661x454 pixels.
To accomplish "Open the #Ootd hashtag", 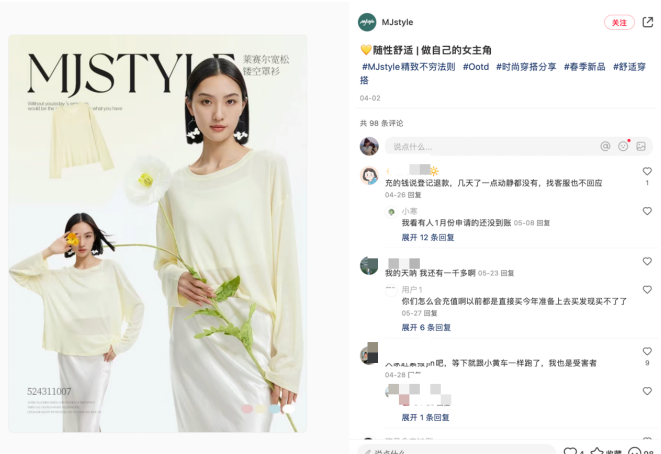I will click(x=476, y=67).
